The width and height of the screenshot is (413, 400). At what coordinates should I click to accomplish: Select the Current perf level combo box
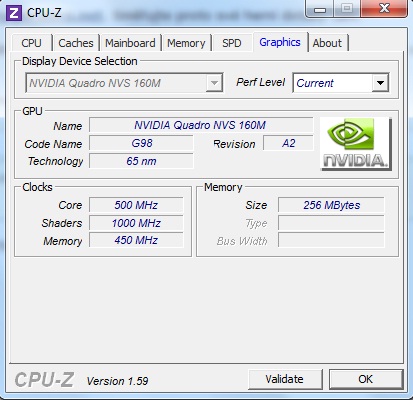click(x=341, y=83)
